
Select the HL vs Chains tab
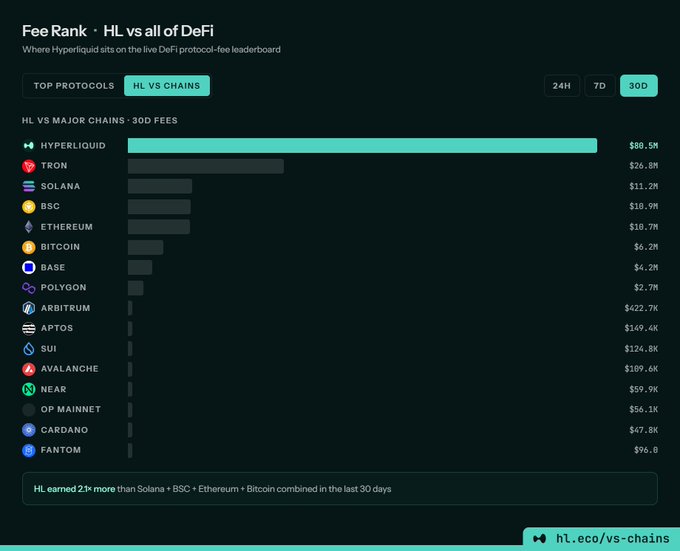(x=167, y=86)
